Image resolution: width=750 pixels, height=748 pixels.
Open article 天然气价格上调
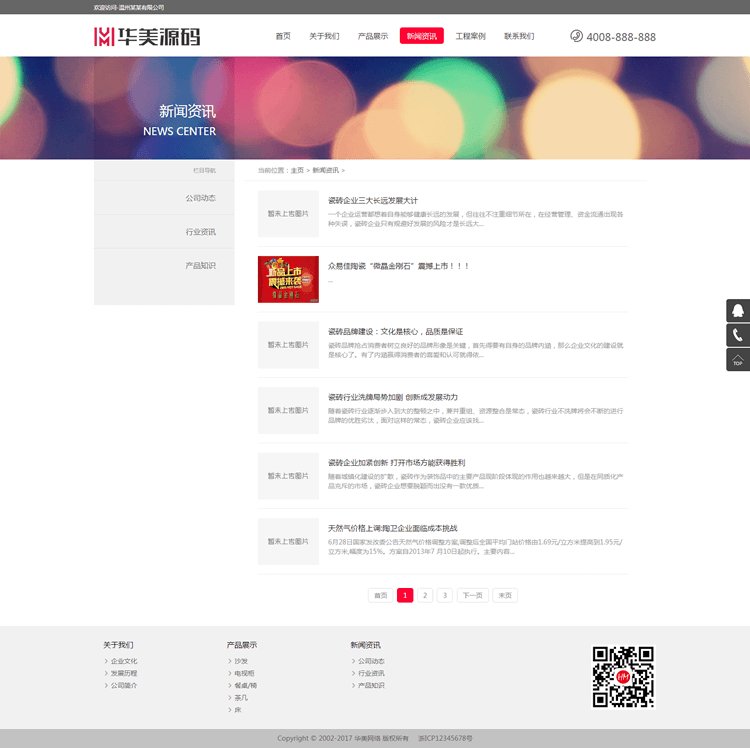pos(392,528)
